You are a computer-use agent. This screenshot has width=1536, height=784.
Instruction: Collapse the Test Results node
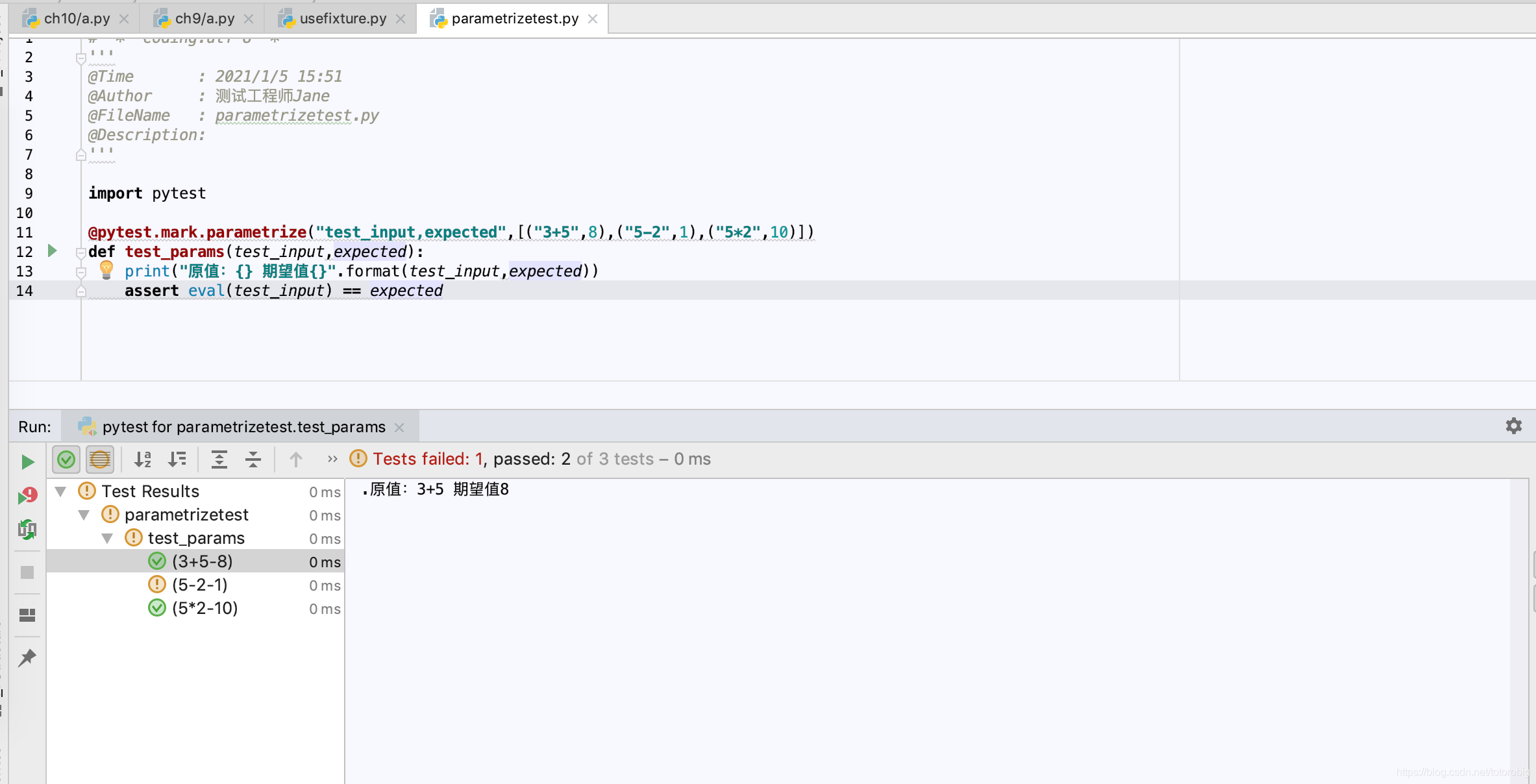click(60, 491)
